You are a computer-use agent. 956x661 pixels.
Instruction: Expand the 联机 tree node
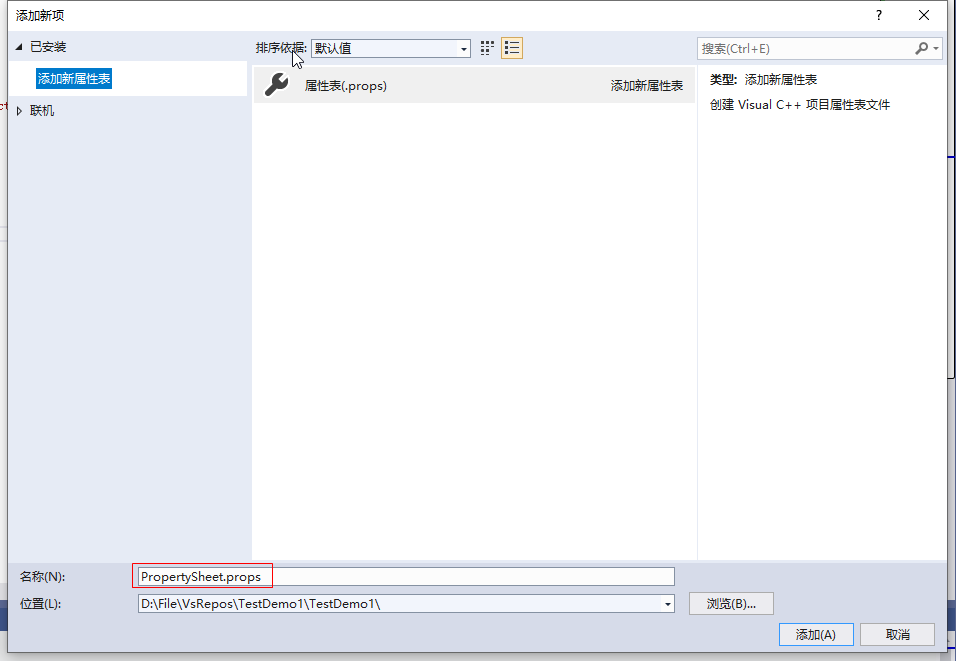(17, 110)
